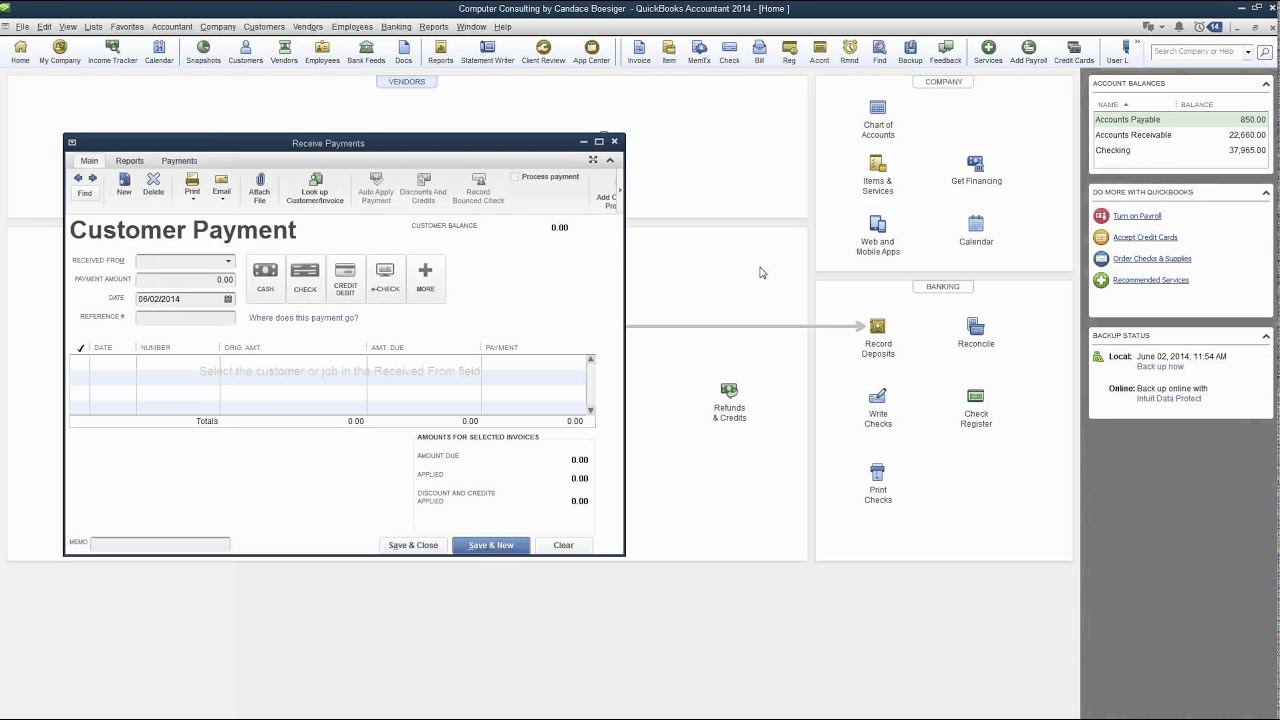
Task: Select CASH payment method
Action: (265, 277)
